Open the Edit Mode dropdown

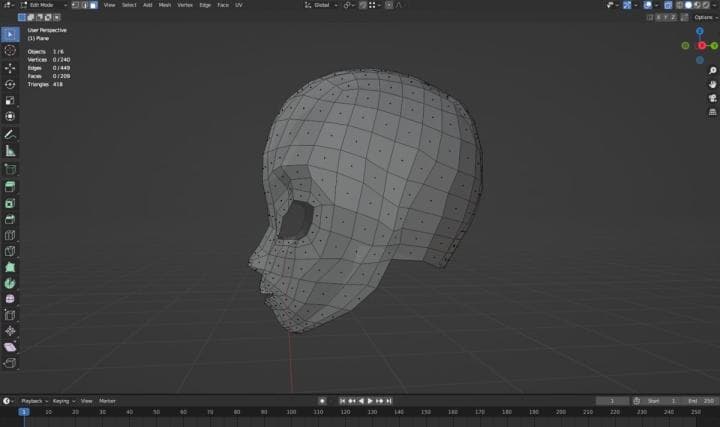[x=43, y=5]
